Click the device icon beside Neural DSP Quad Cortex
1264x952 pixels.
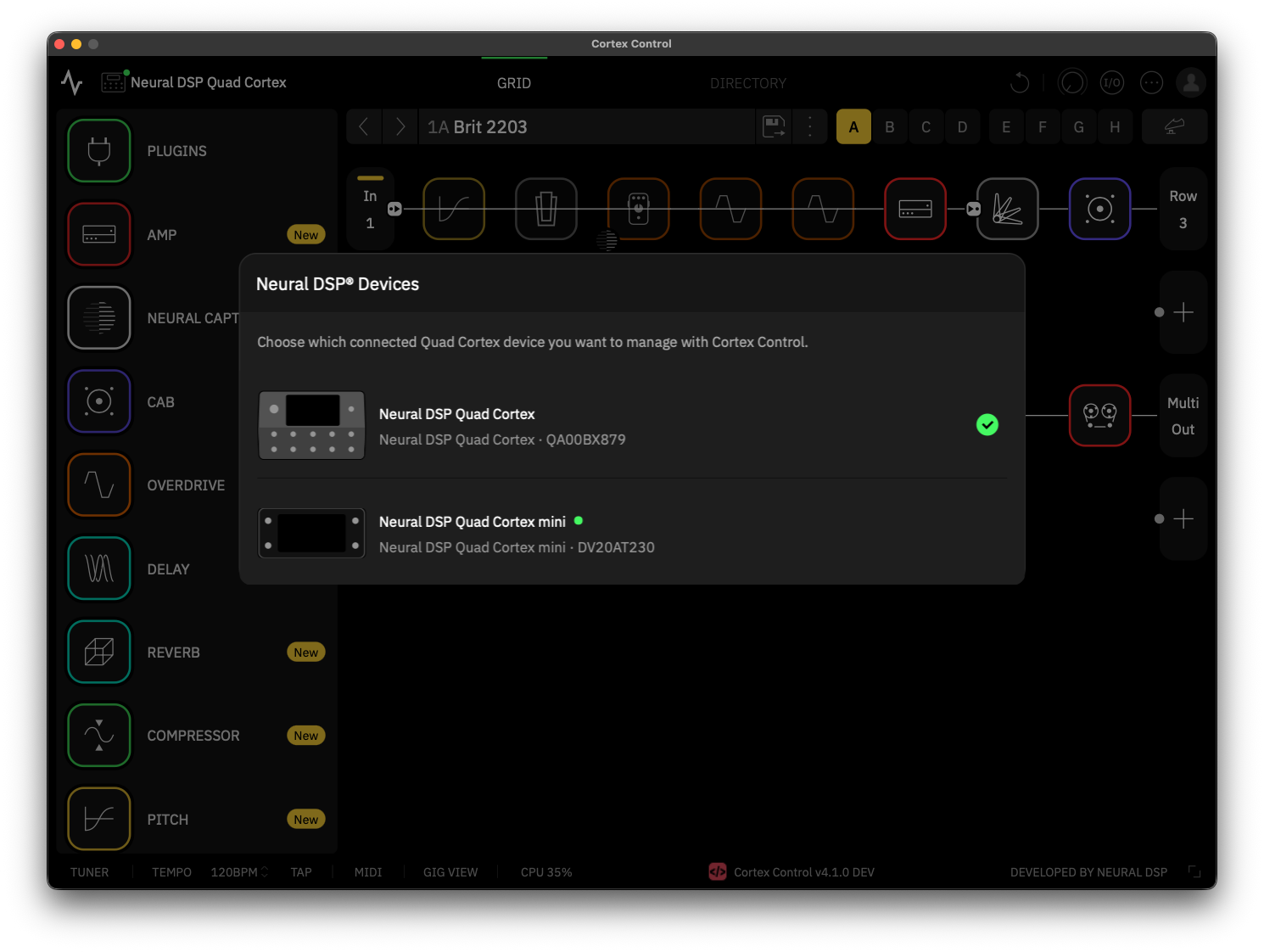click(113, 82)
